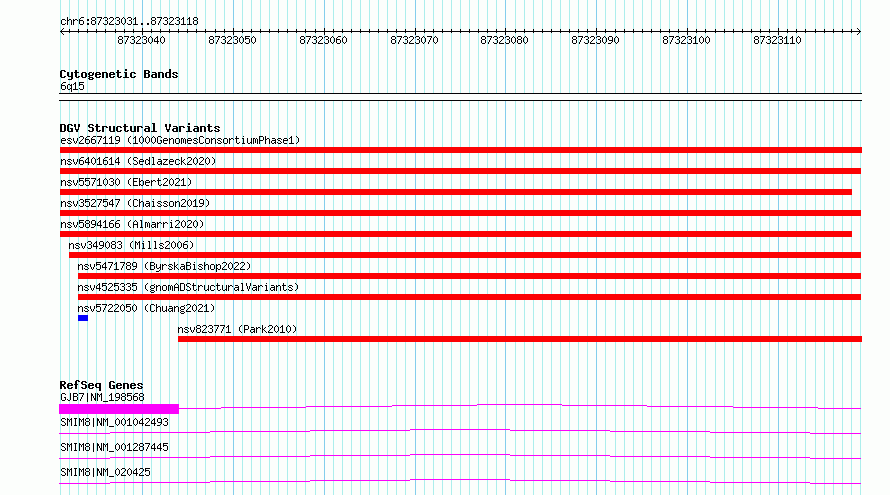Click ruler position 87323100
Image resolution: width=890 pixels, height=495 pixels.
click(x=686, y=40)
